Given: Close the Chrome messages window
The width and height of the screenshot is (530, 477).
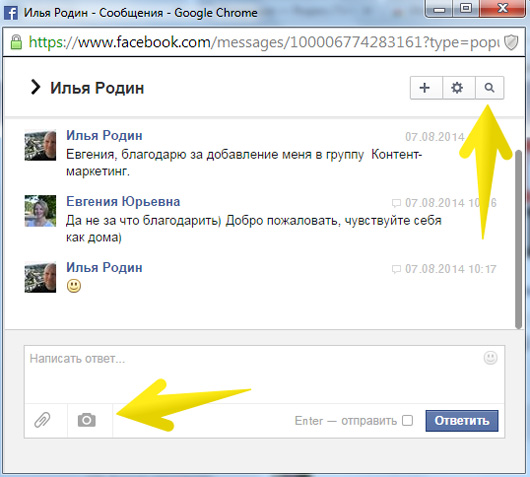Looking at the screenshot, I should click(x=503, y=9).
